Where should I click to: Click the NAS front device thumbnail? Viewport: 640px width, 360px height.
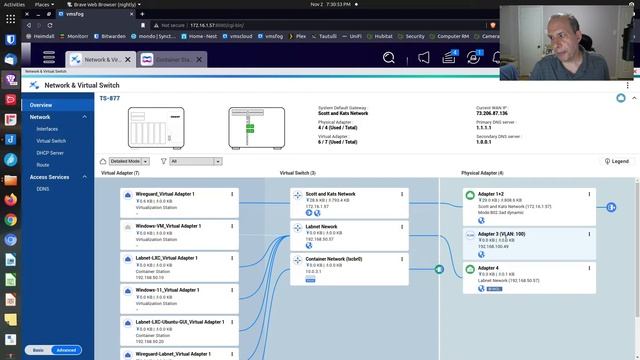[x=156, y=128]
